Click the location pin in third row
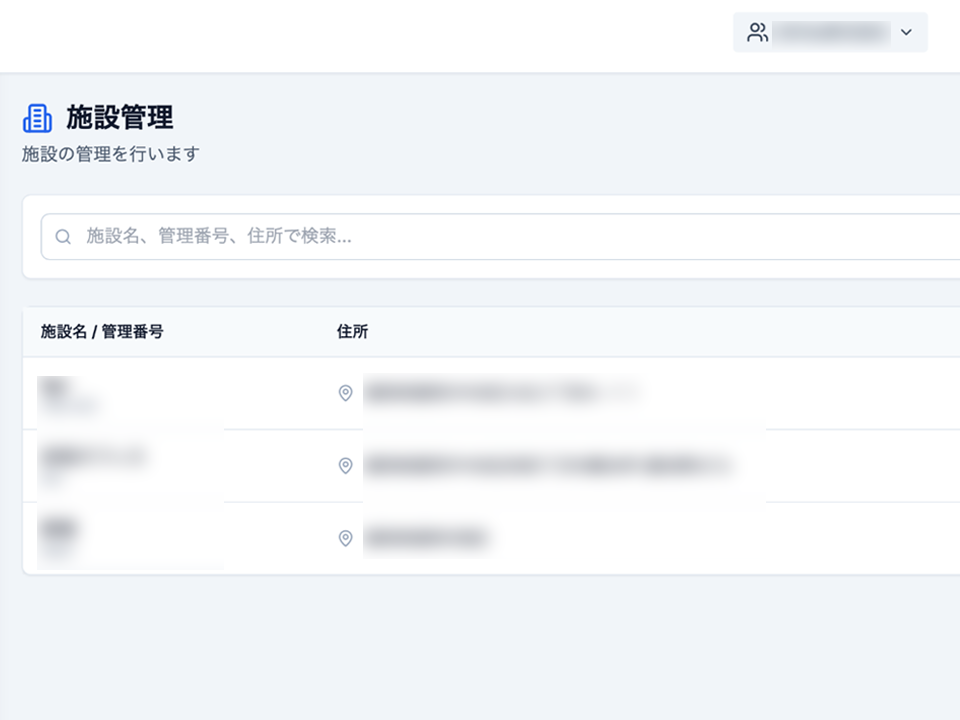The width and height of the screenshot is (960, 720). tap(345, 538)
